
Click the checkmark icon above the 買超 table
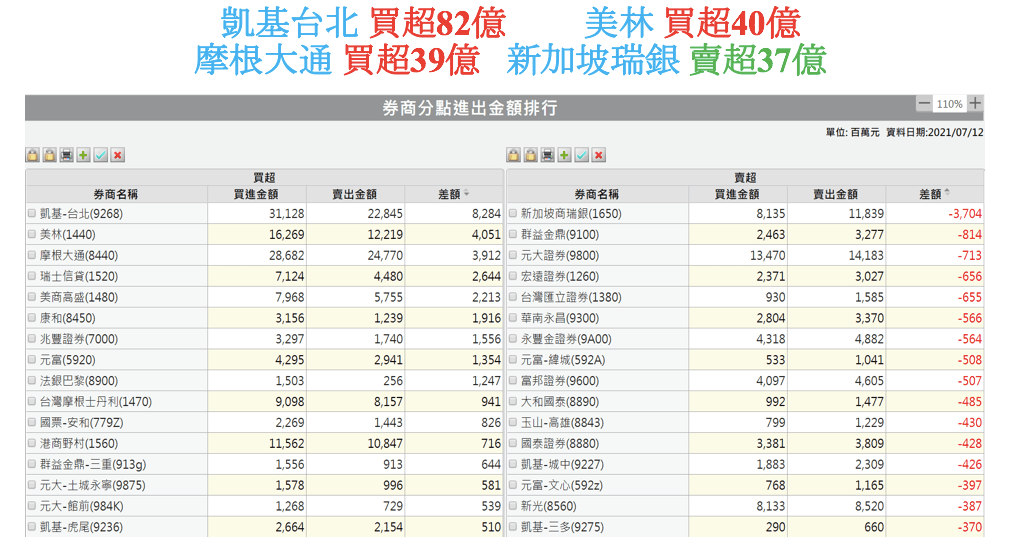pos(100,155)
